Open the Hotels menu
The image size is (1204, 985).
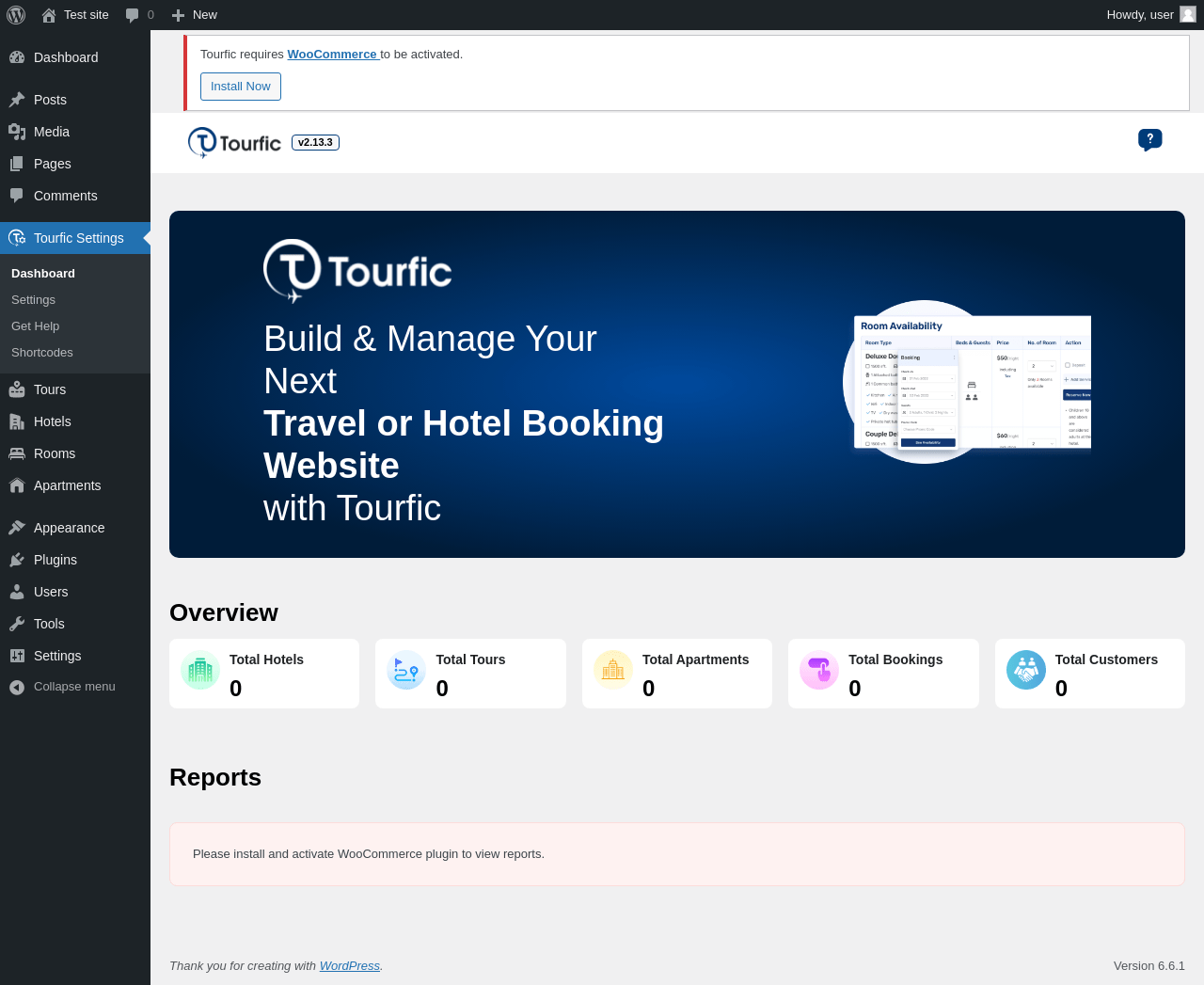(53, 421)
